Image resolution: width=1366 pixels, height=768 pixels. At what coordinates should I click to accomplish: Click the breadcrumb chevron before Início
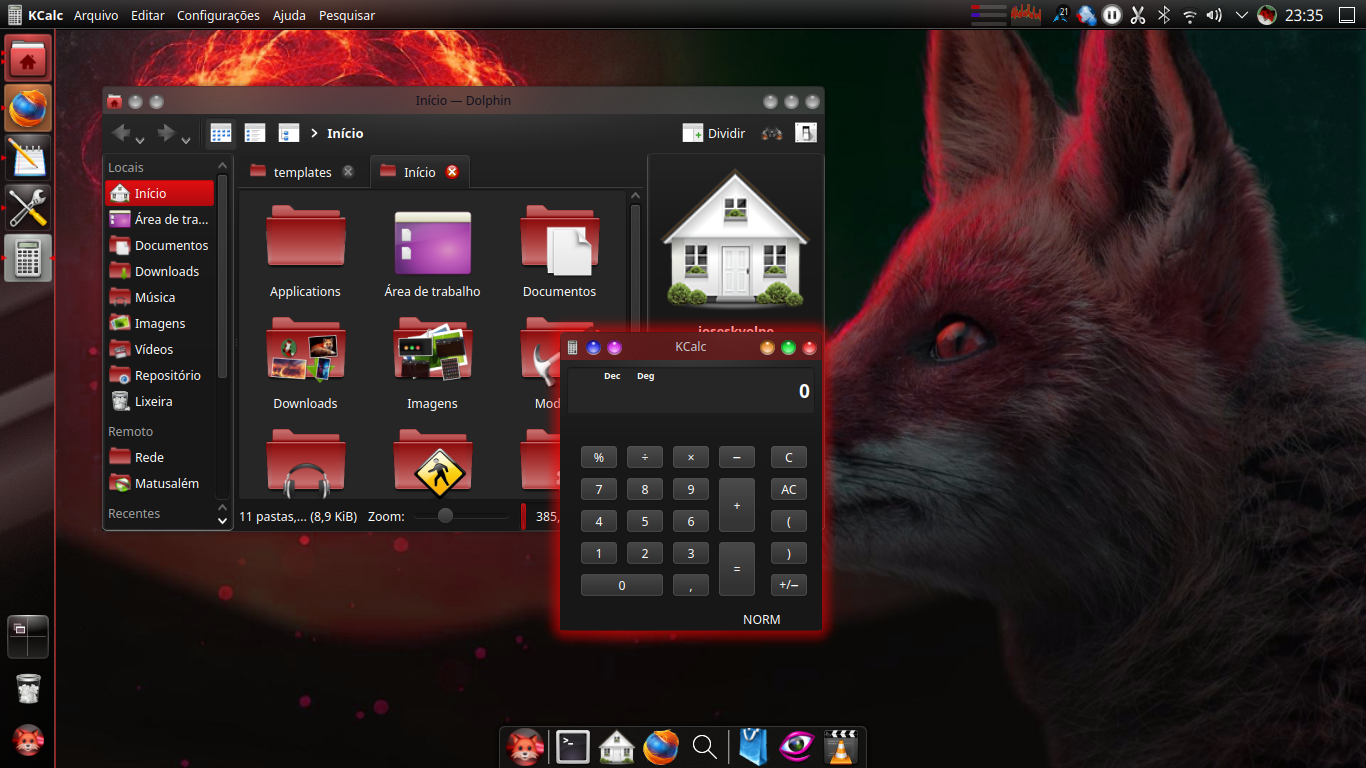click(315, 133)
